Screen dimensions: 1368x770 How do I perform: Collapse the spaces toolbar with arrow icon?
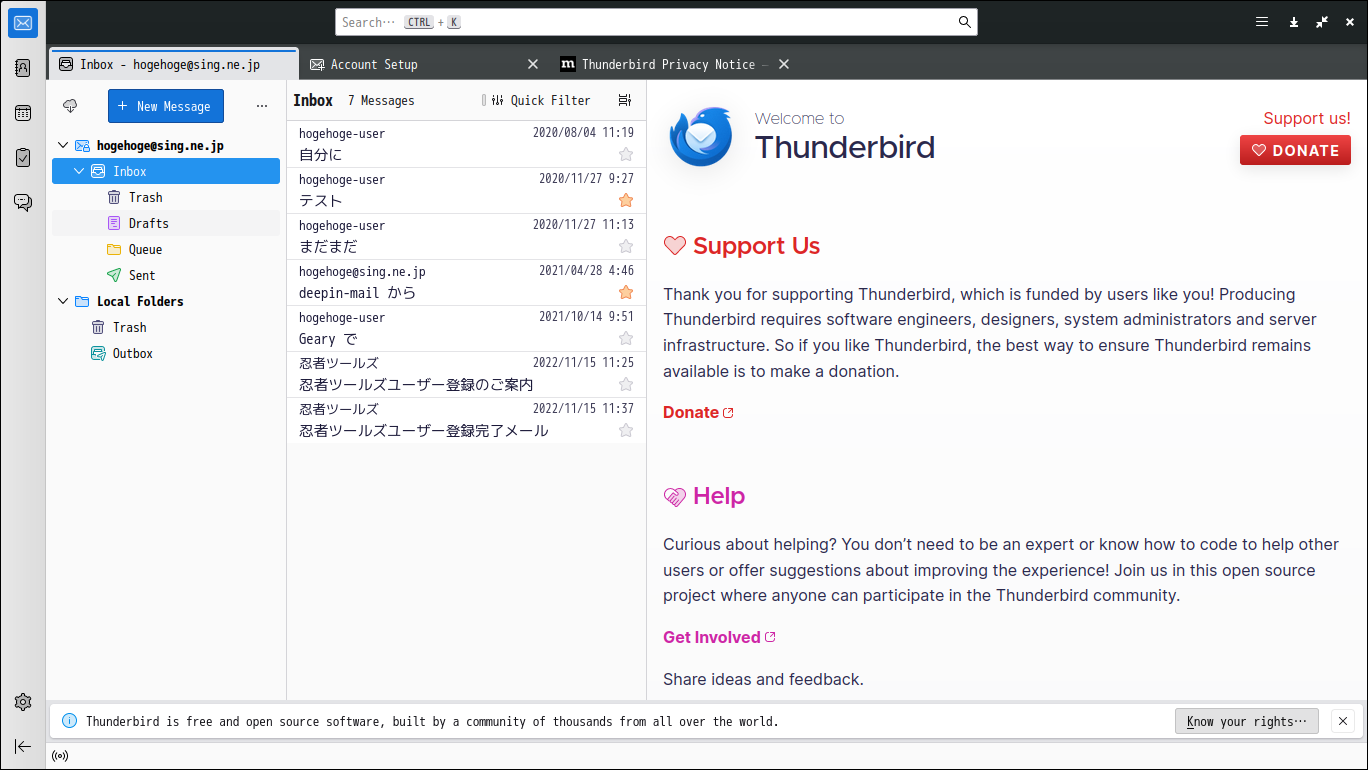(23, 746)
